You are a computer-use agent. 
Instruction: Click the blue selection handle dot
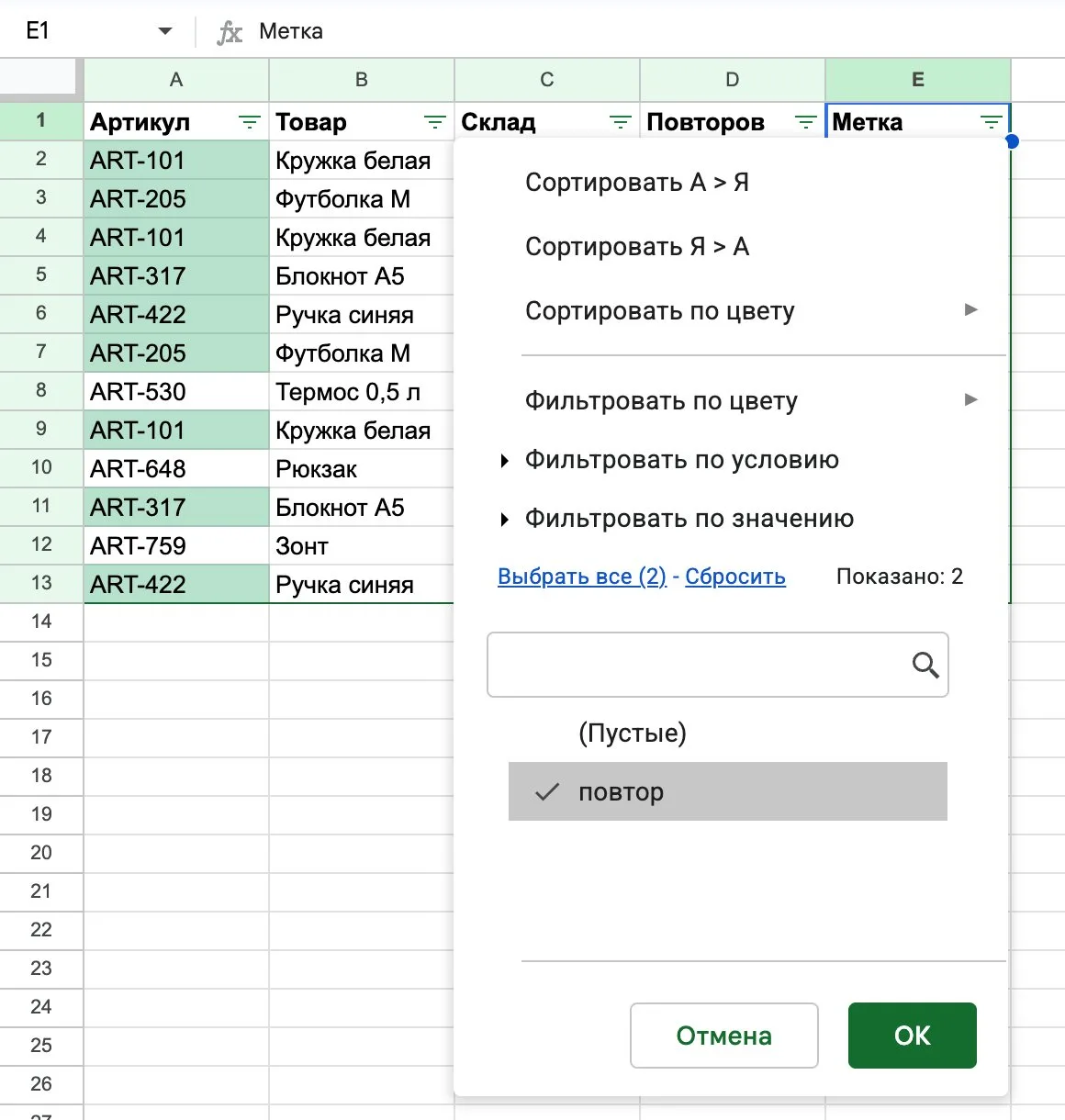[1012, 141]
